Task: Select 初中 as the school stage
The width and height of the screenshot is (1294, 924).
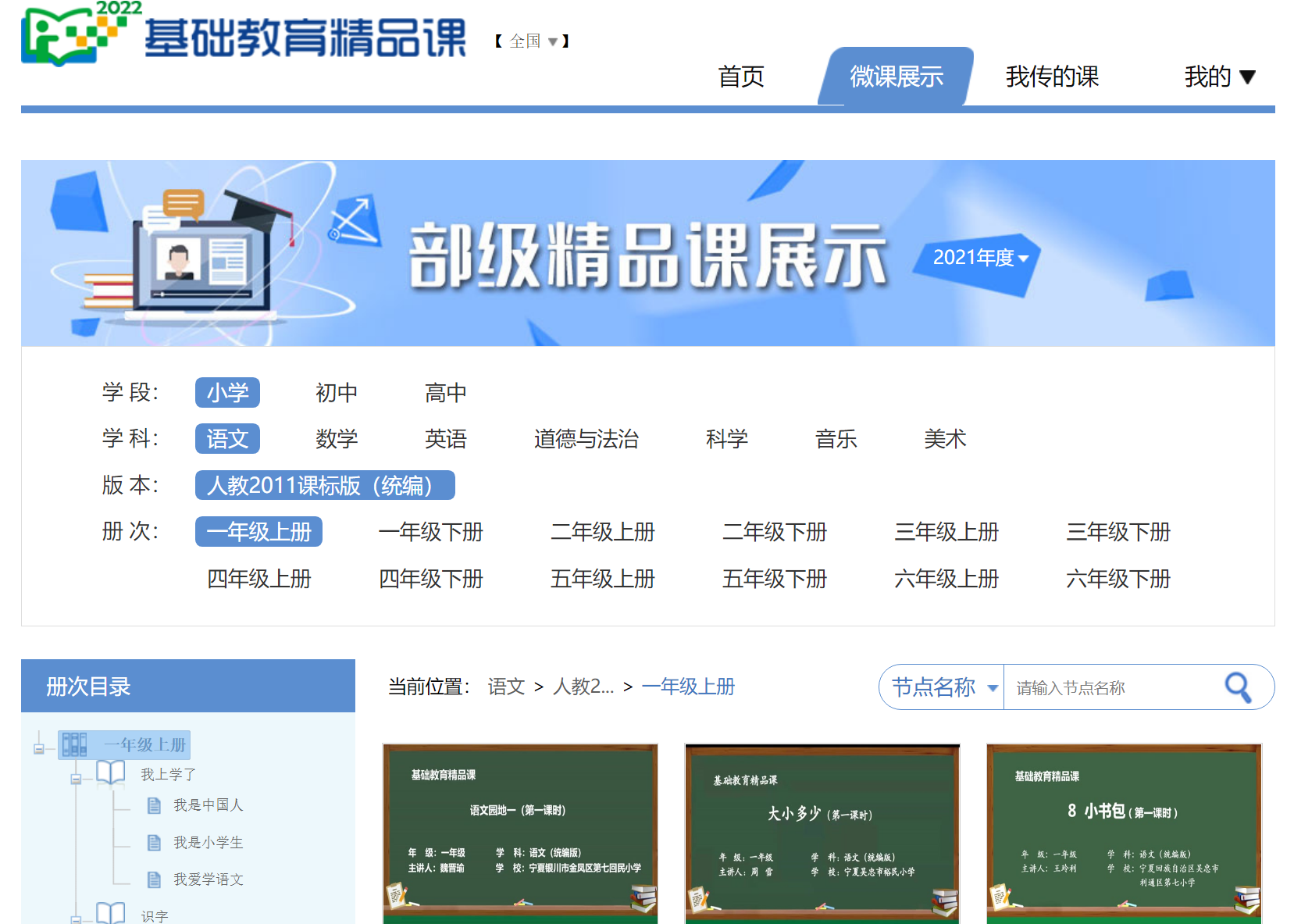Action: (x=336, y=393)
